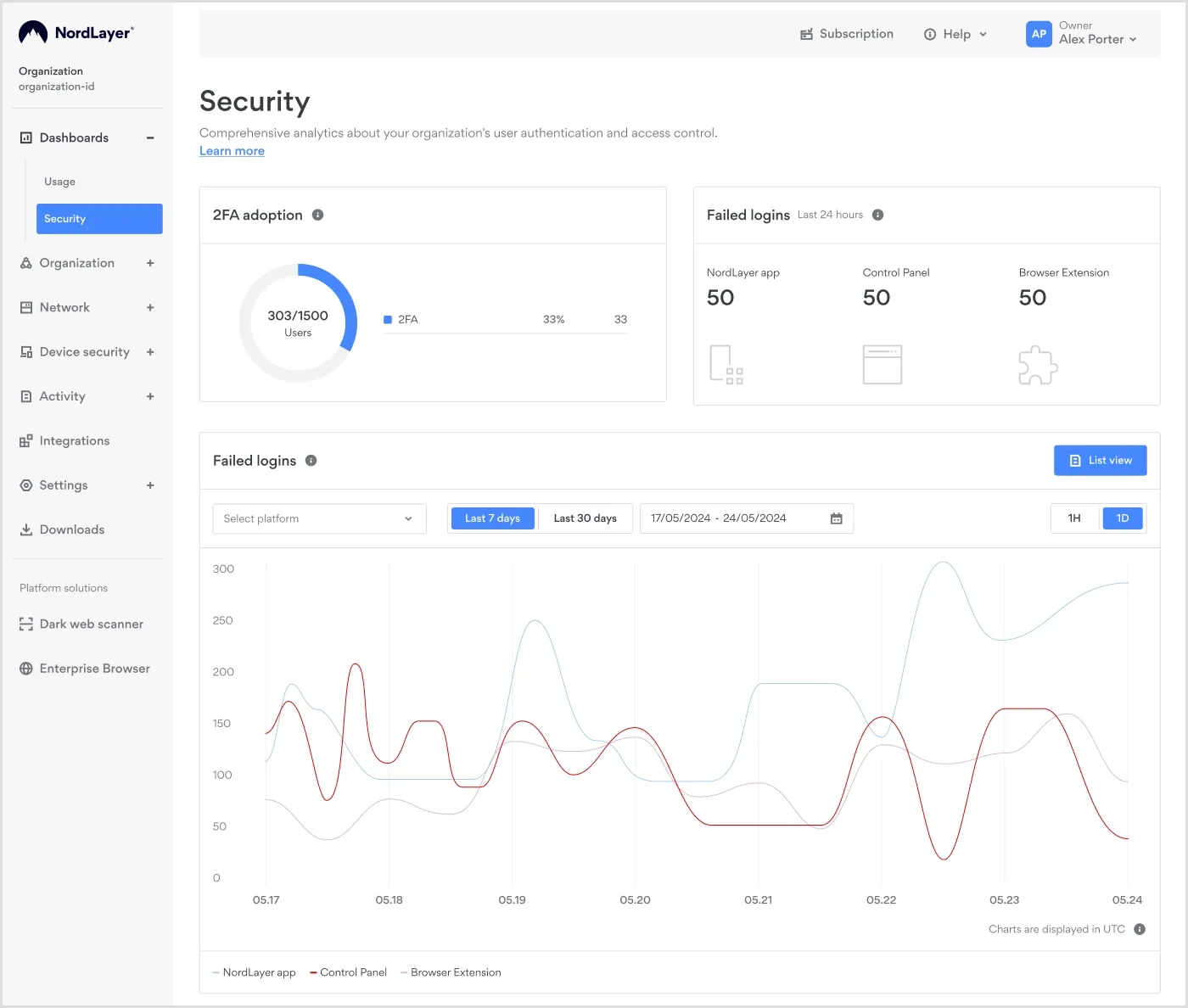Click the List view button

click(1101, 460)
